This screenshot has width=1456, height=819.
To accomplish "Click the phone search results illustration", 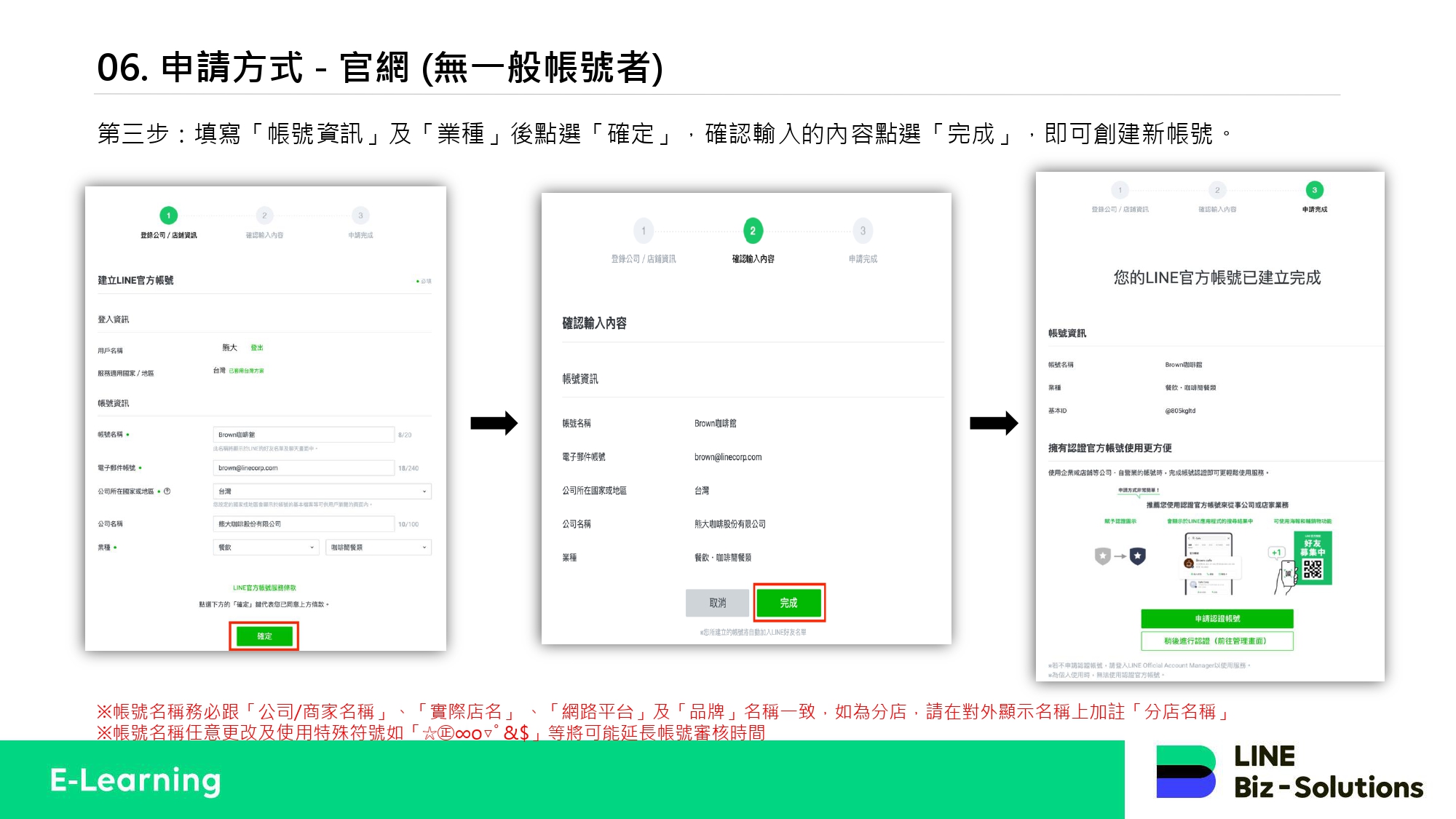I will coord(1208,563).
